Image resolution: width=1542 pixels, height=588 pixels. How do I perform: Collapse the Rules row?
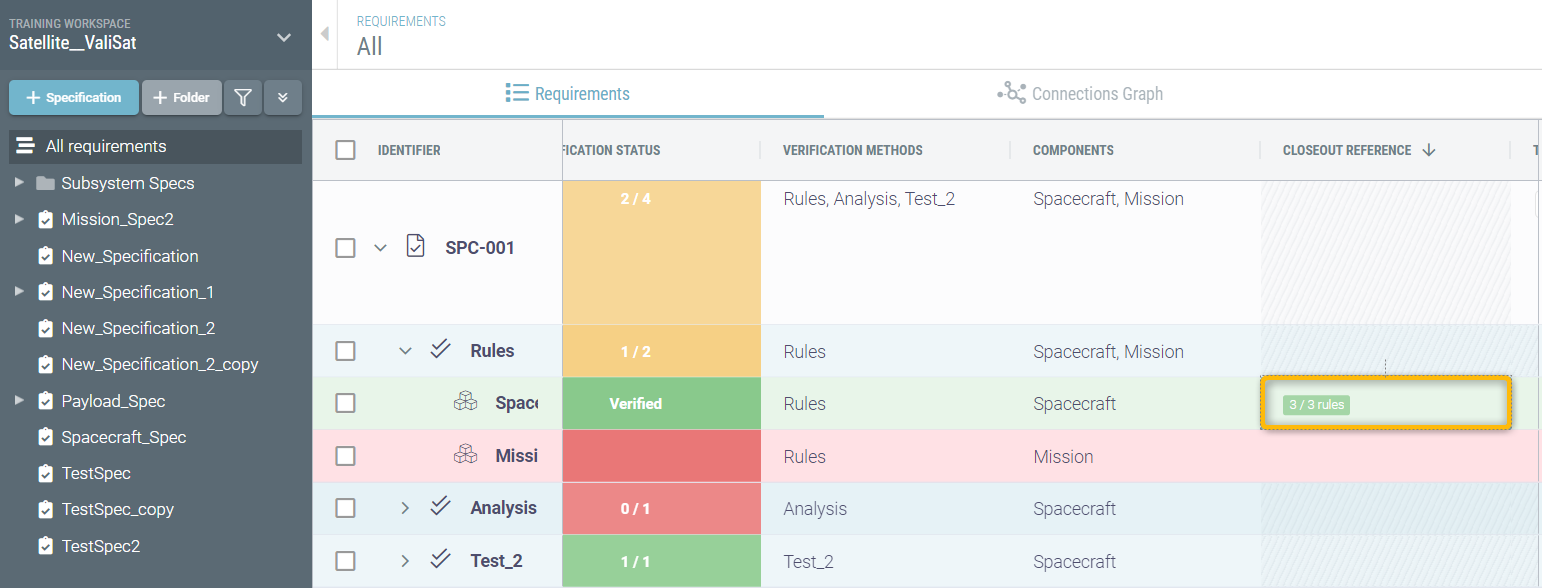405,351
